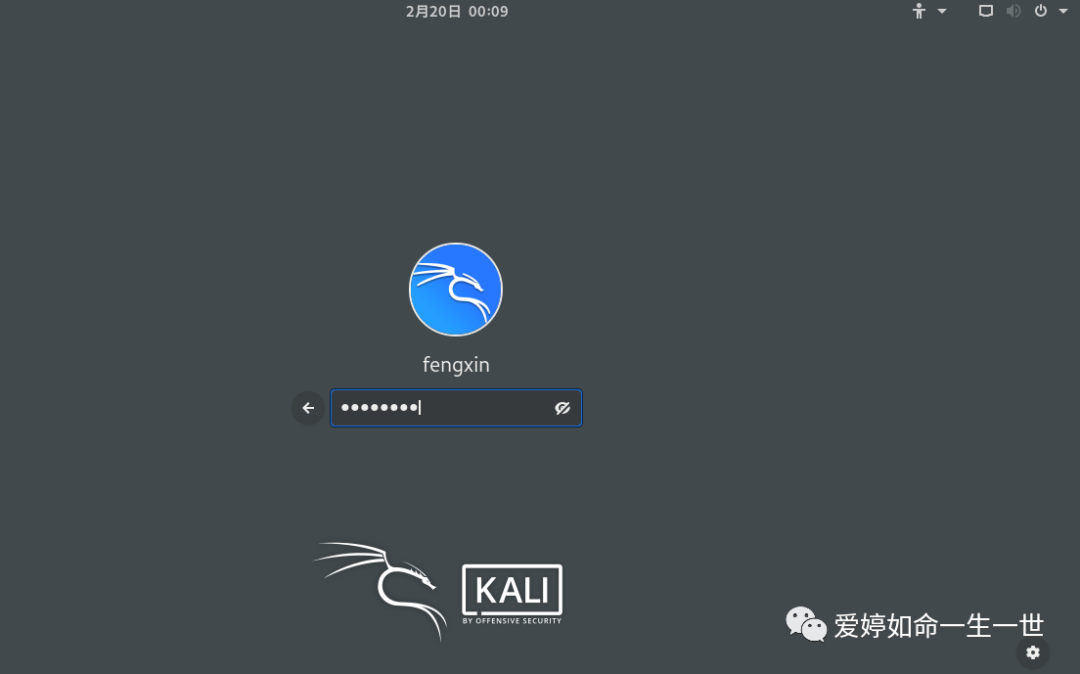This screenshot has height=674, width=1080.
Task: Focus the password input field
Action: 456,408
